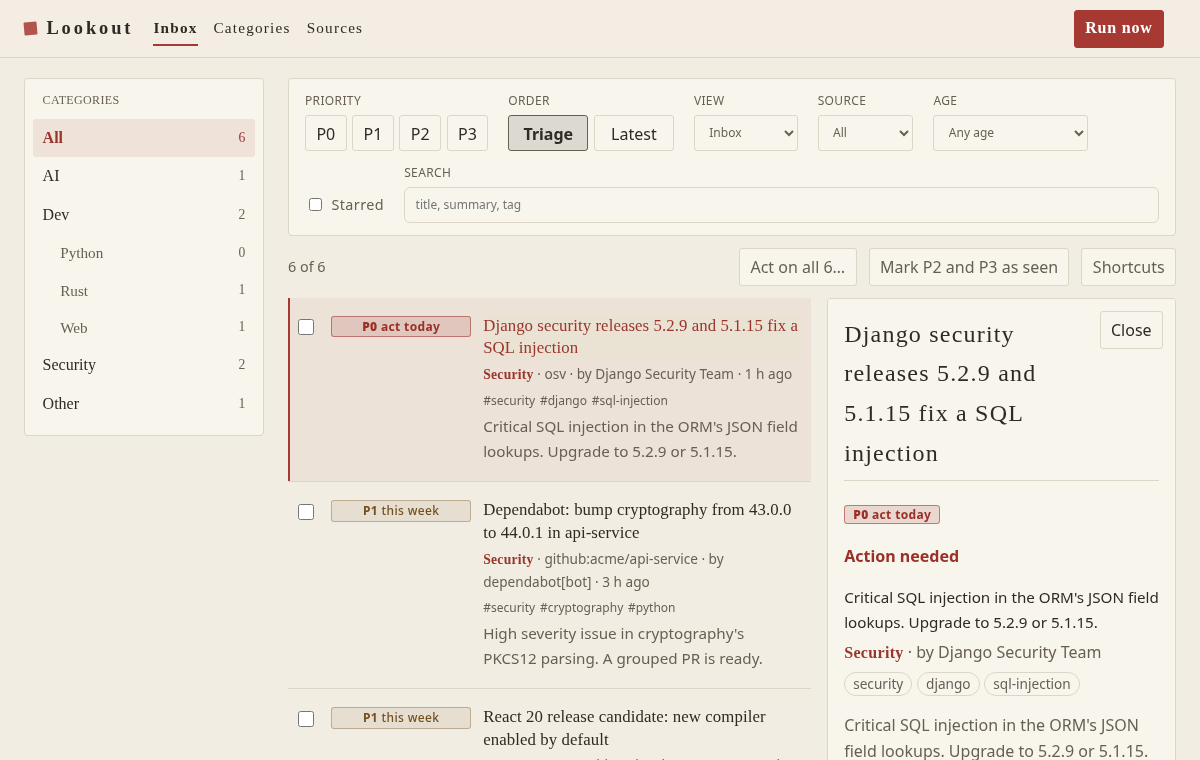Open React 20 release candidate title
The height and width of the screenshot is (760, 1200).
(625, 728)
